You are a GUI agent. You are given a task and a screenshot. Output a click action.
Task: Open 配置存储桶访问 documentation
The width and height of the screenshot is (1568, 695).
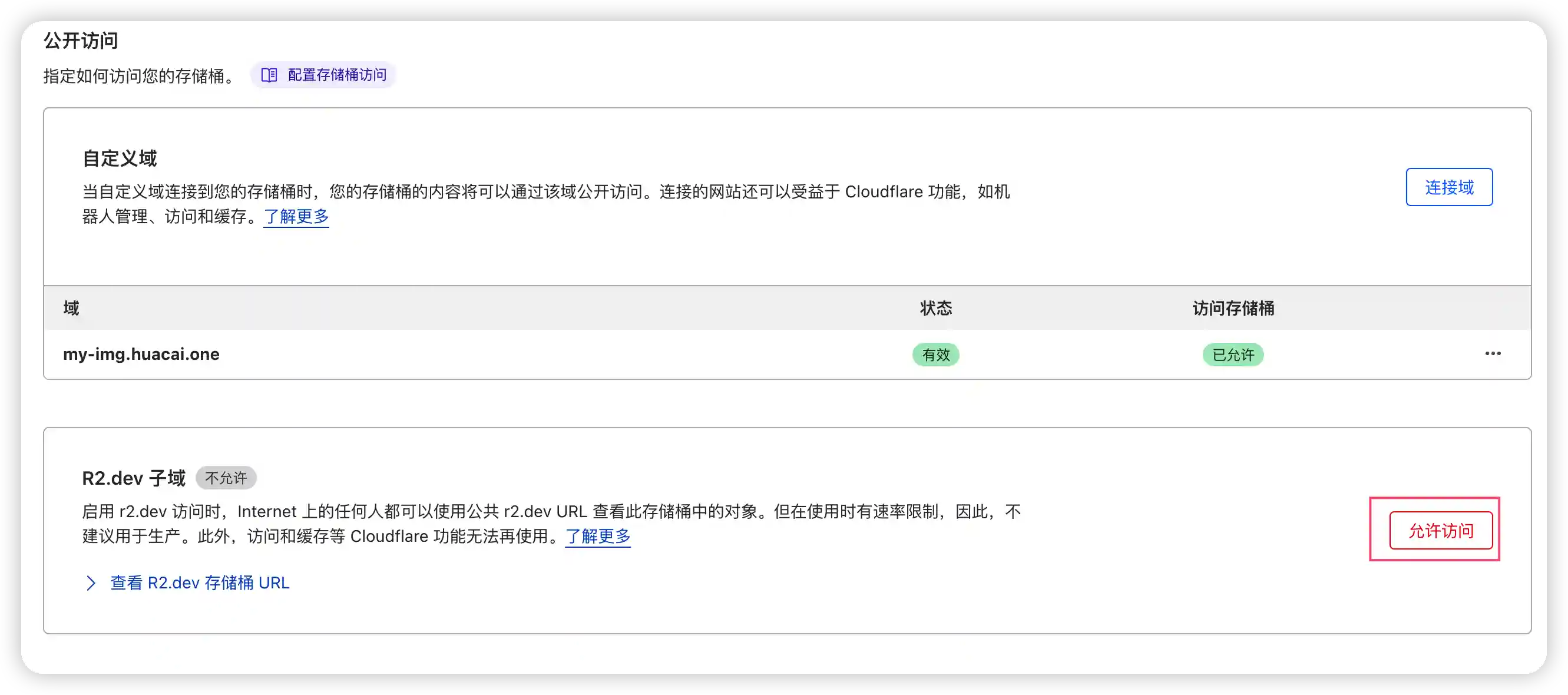[338, 75]
